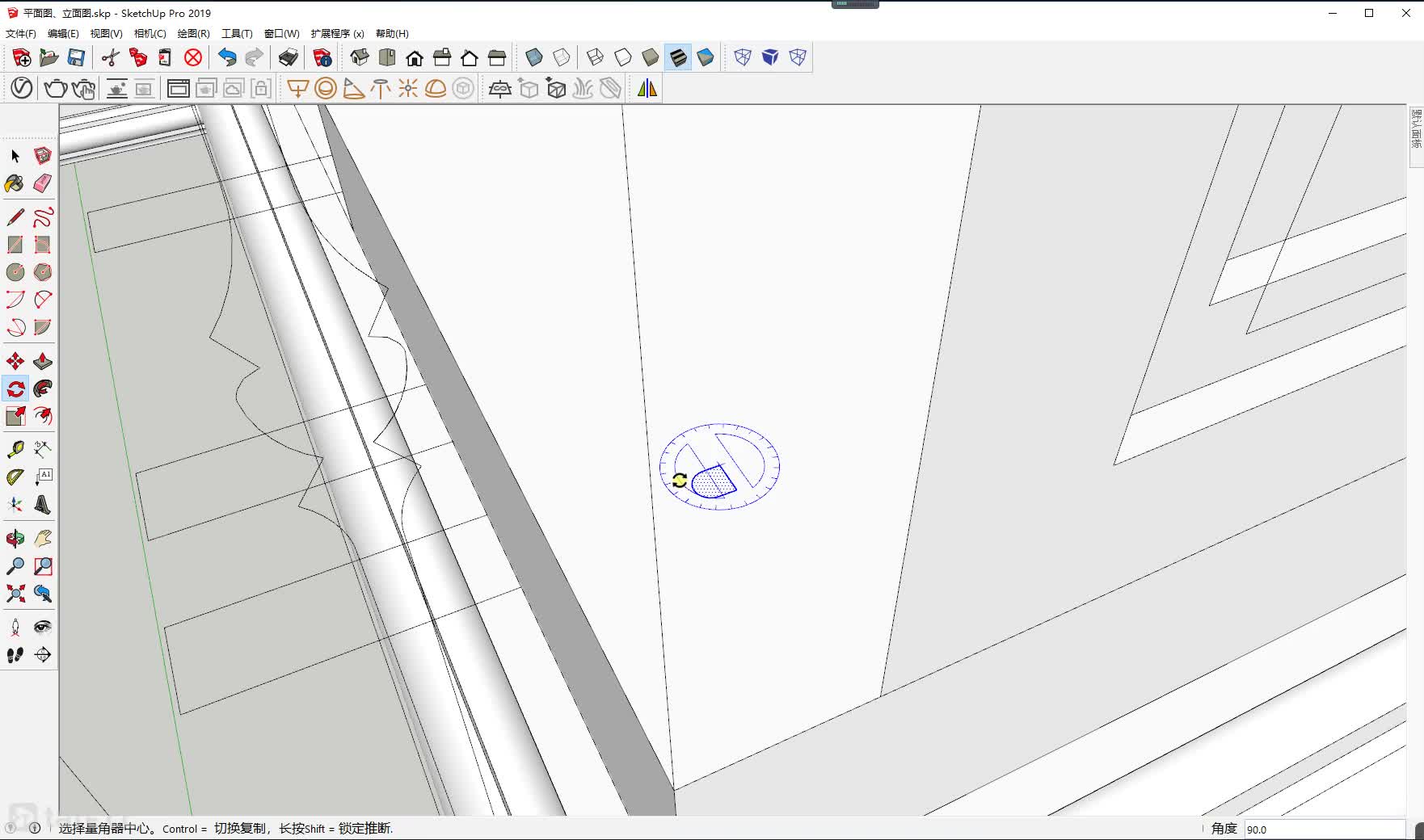Select the Line pencil tool

coord(15,217)
